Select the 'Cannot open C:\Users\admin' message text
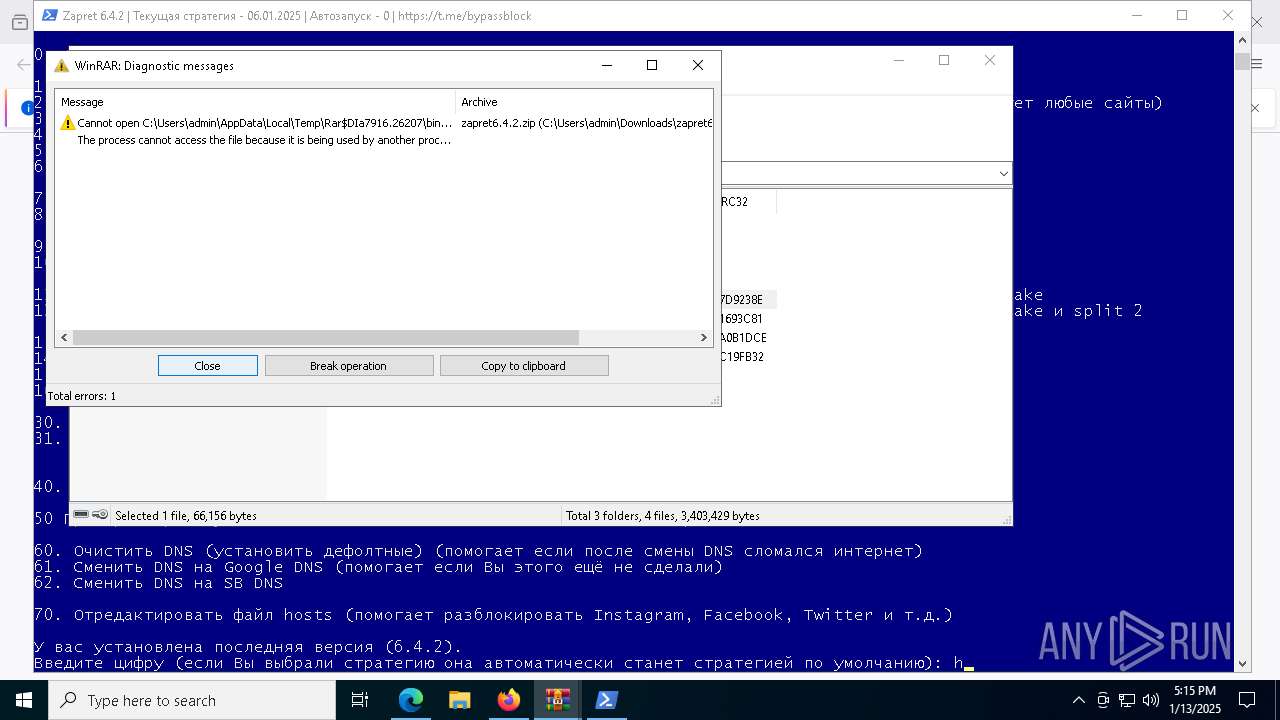Screen dimensions: 1280x720 265,123
